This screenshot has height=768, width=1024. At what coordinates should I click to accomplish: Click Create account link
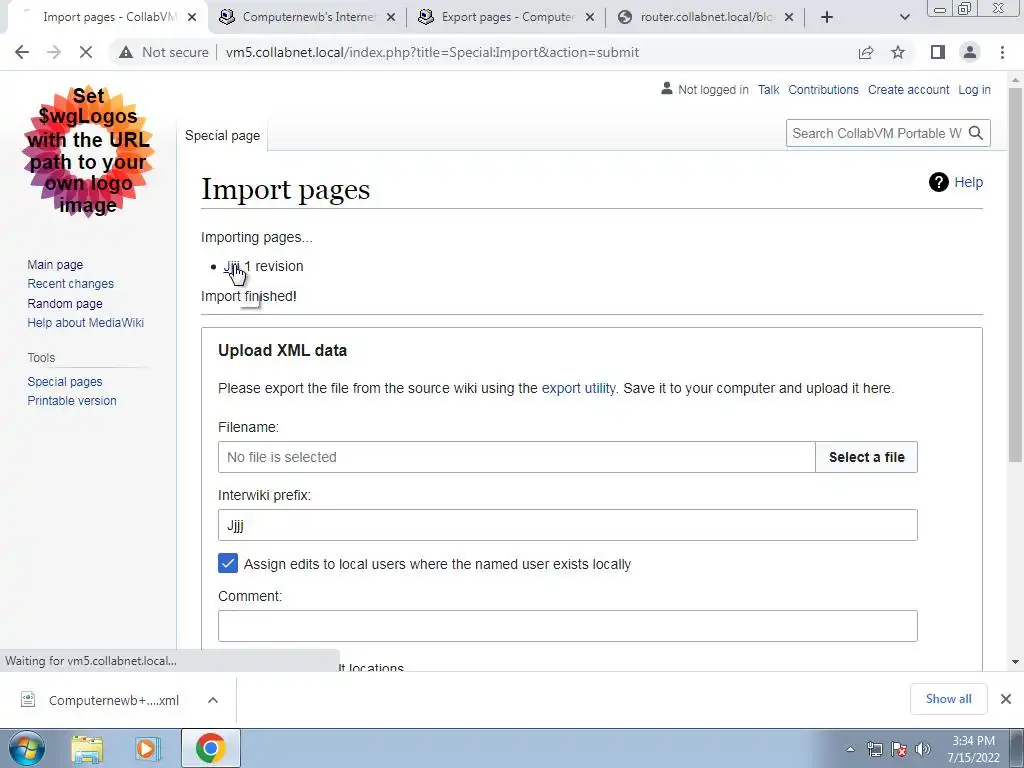pos(908,89)
